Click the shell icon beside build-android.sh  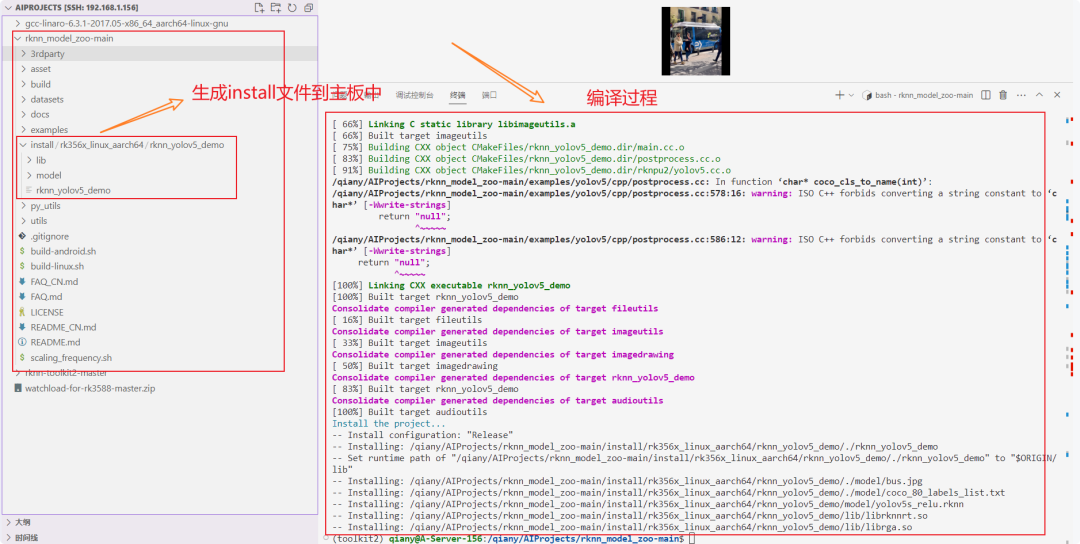23,251
